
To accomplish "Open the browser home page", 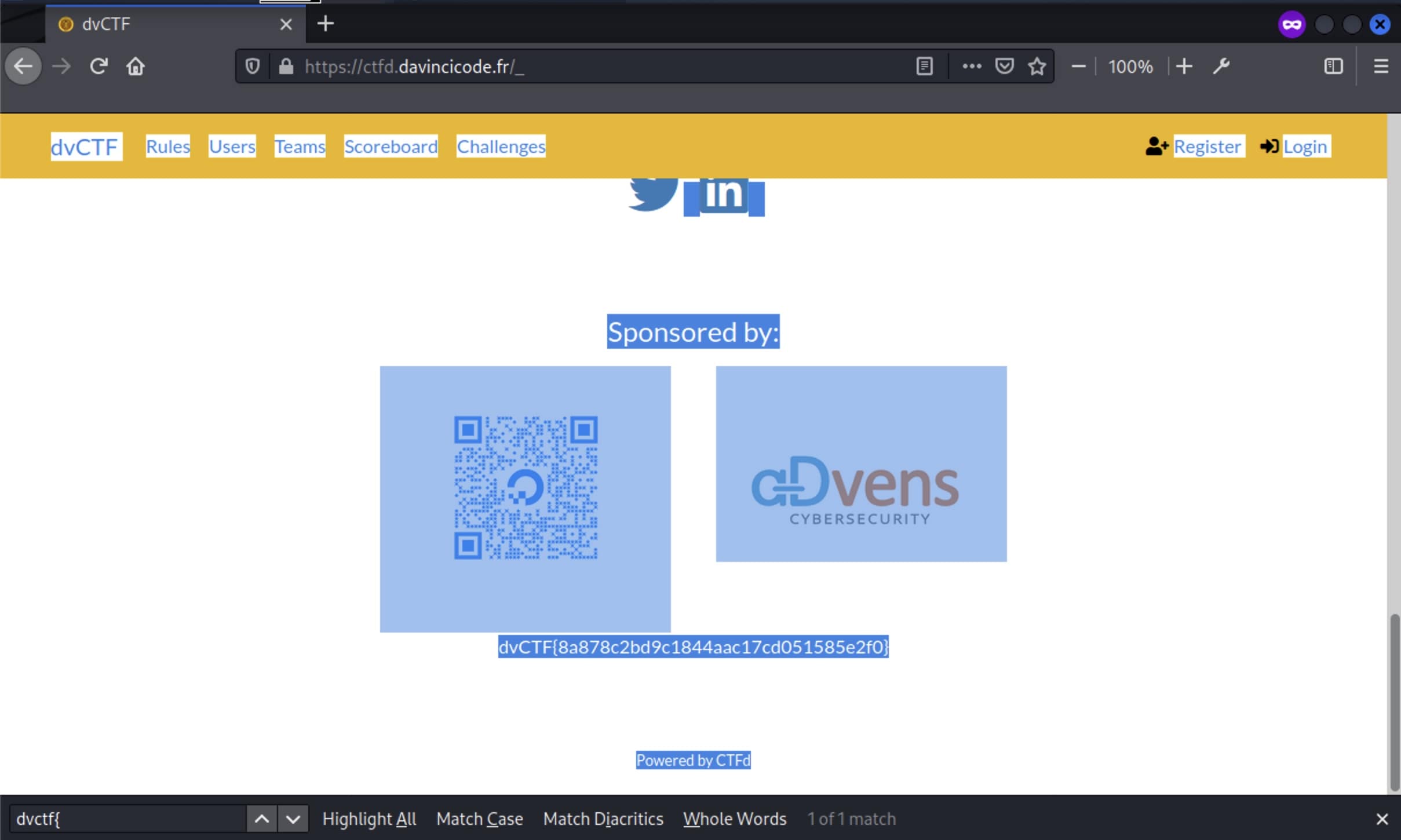I will click(135, 66).
